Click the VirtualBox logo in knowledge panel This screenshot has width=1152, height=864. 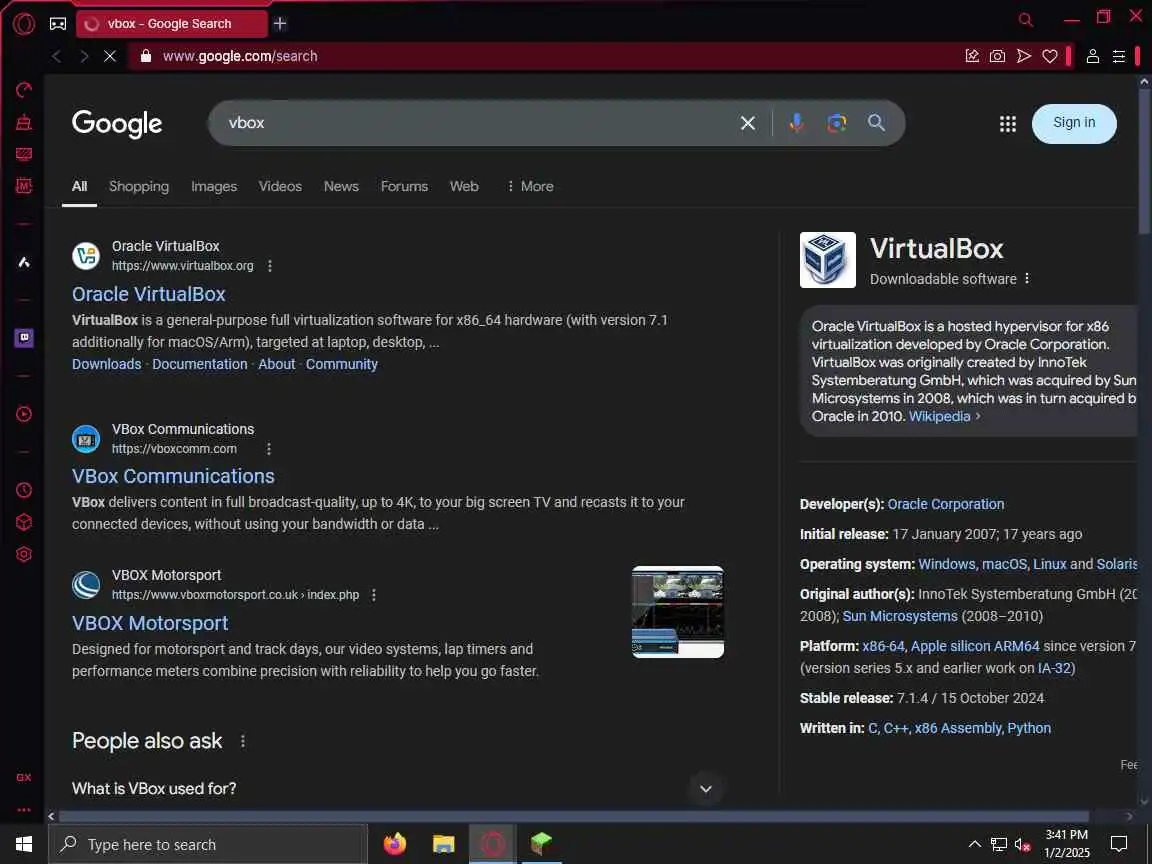coord(827,259)
